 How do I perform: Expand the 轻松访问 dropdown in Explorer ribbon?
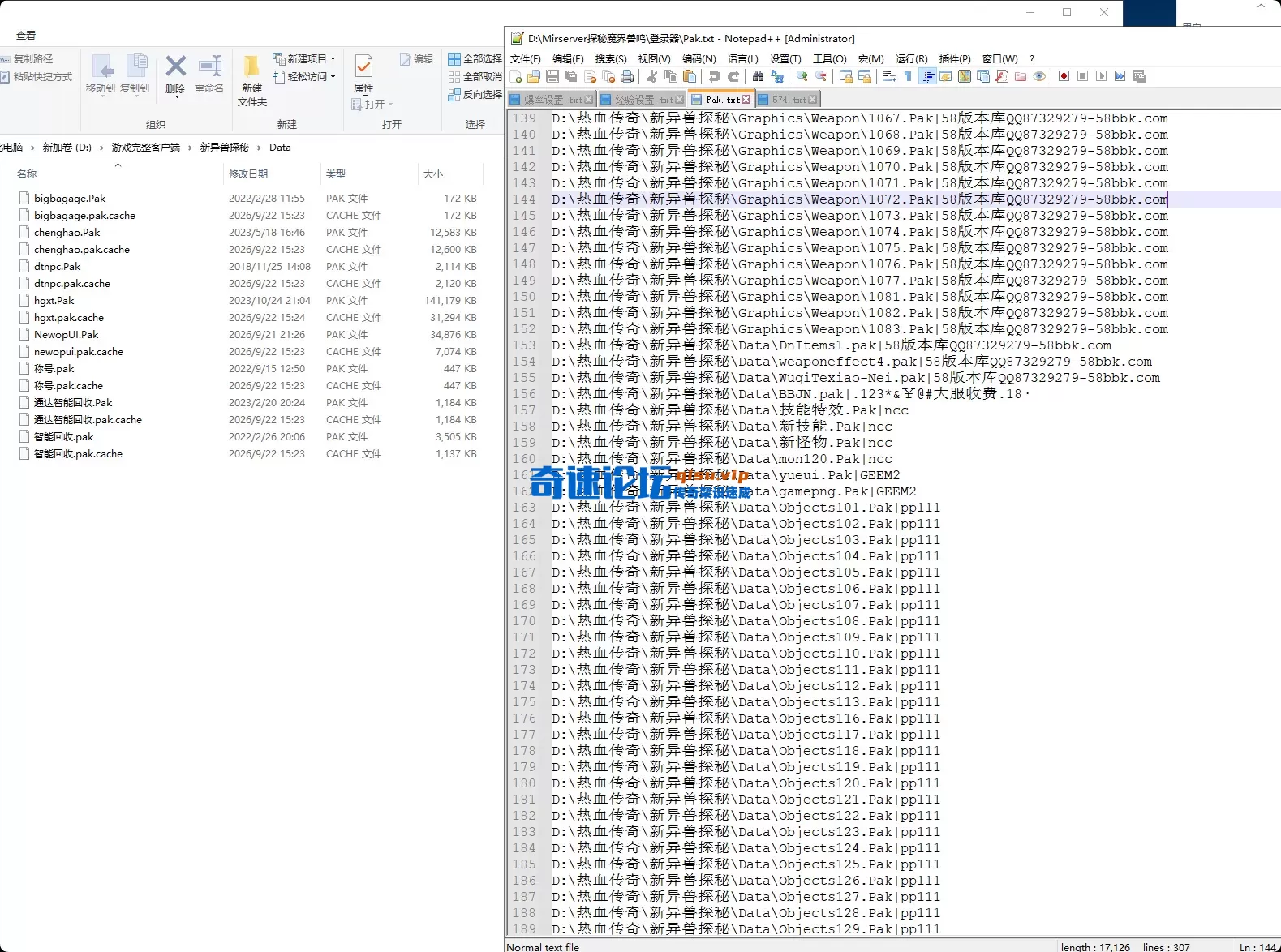(333, 76)
